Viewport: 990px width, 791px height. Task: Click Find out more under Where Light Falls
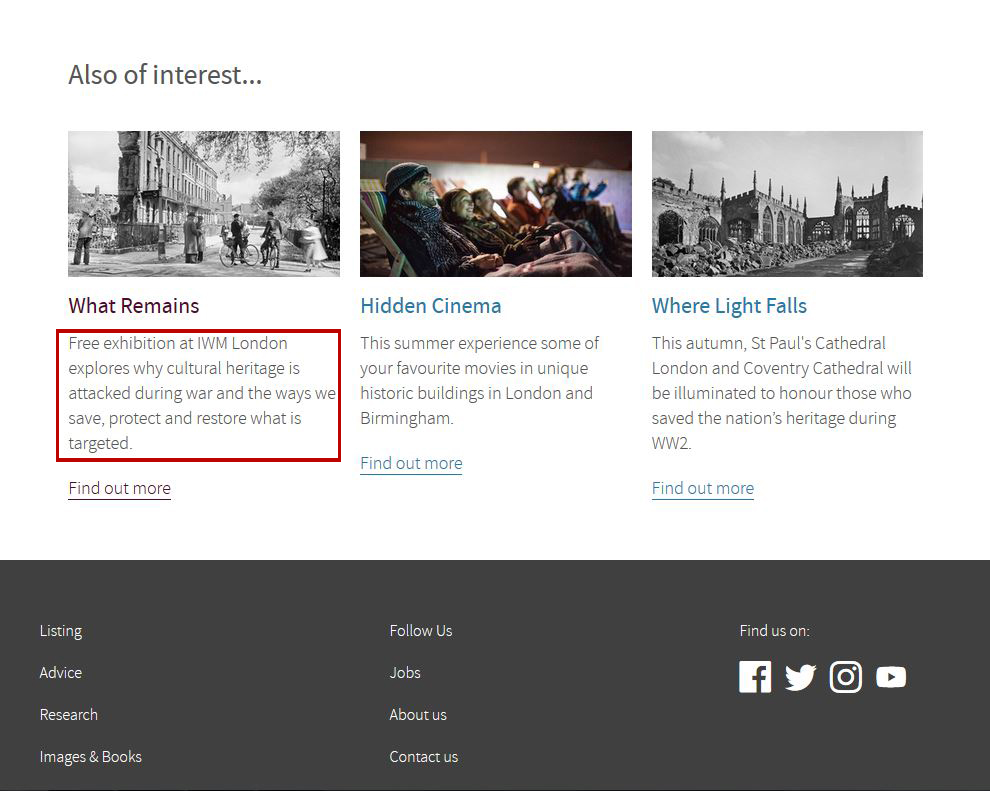(702, 488)
